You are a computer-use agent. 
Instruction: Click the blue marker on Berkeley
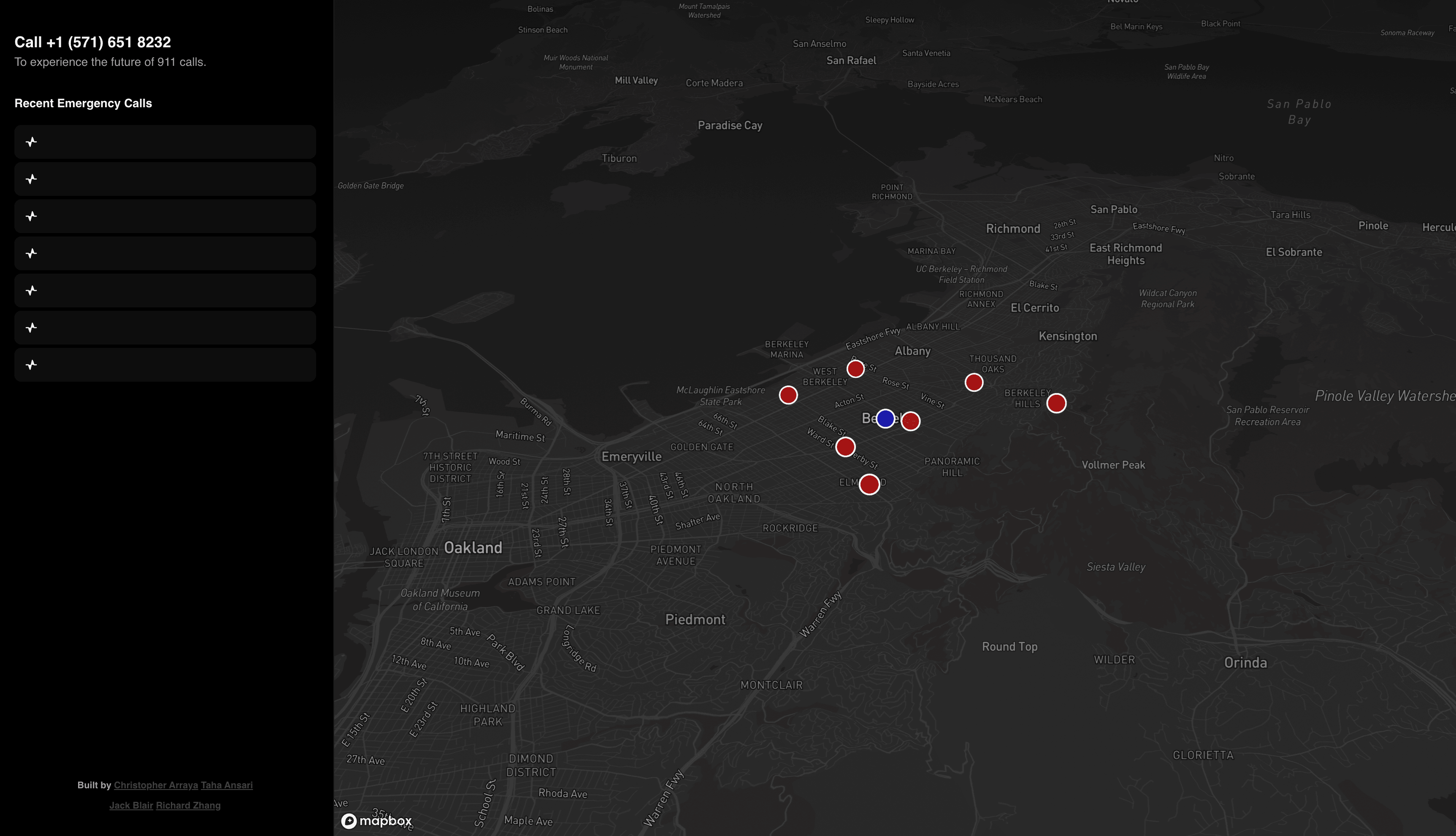885,418
